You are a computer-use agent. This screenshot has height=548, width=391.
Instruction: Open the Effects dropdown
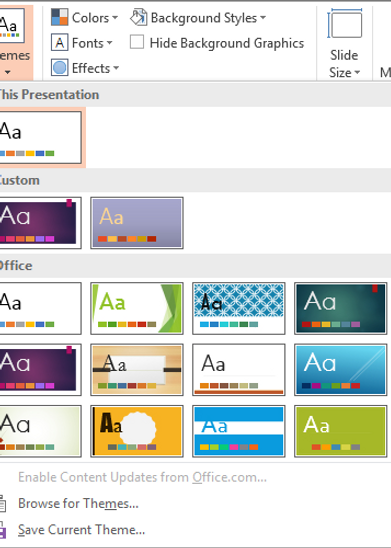[x=85, y=68]
